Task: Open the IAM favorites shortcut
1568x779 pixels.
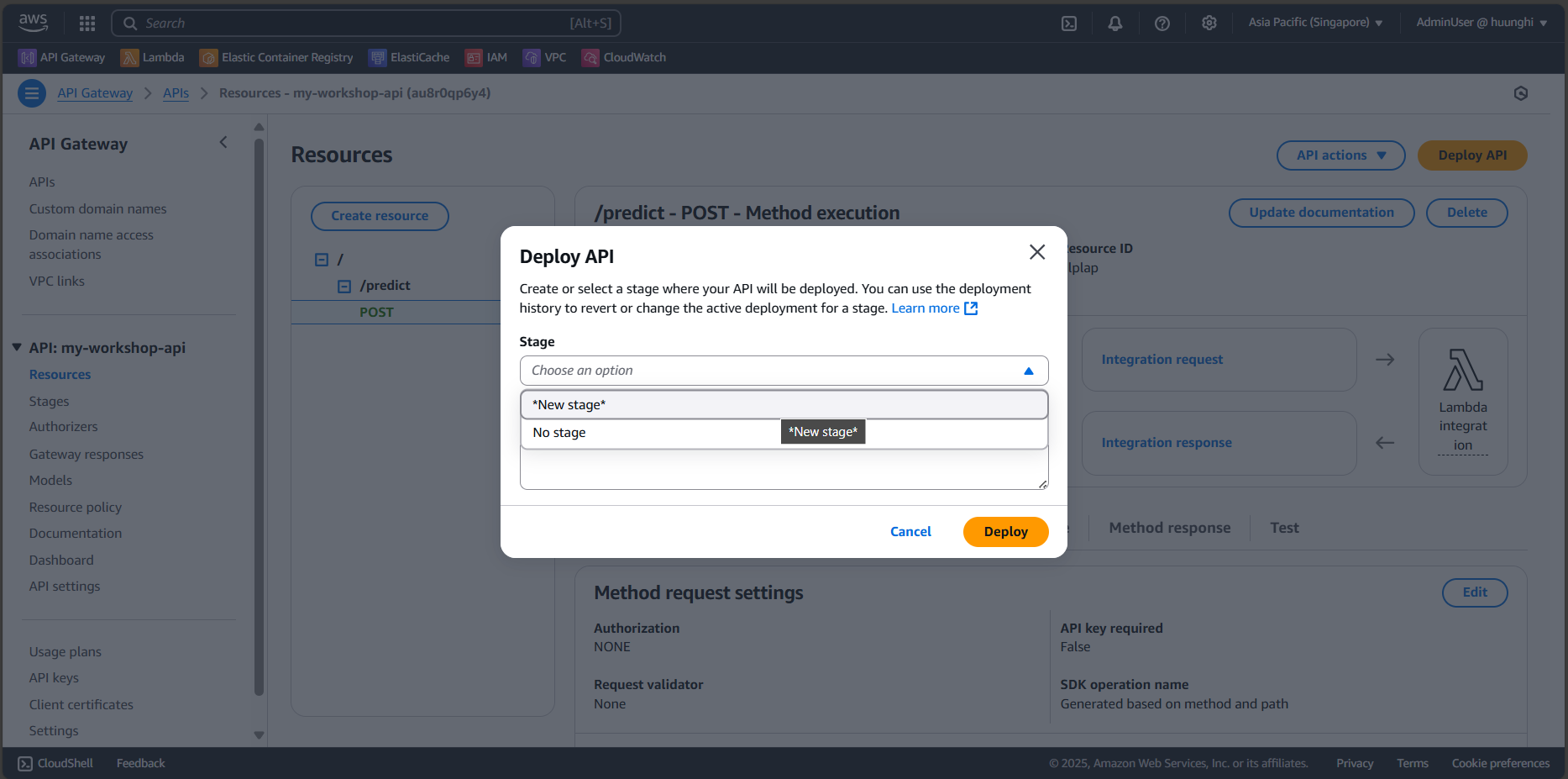Action: tap(486, 57)
